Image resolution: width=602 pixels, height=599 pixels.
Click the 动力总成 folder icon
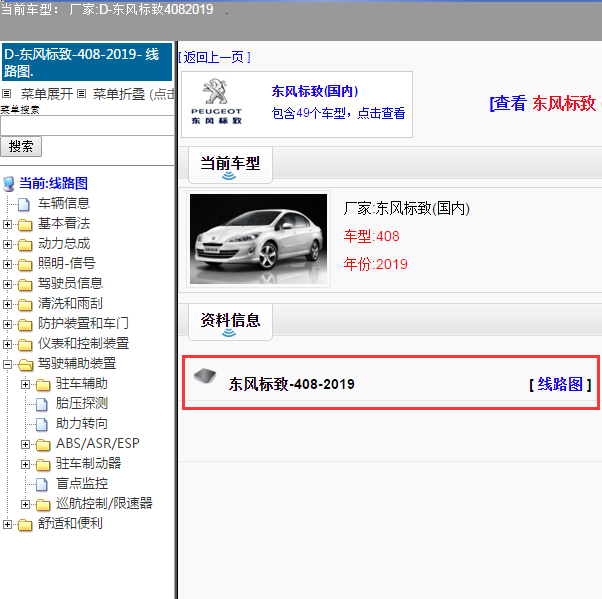(x=25, y=244)
